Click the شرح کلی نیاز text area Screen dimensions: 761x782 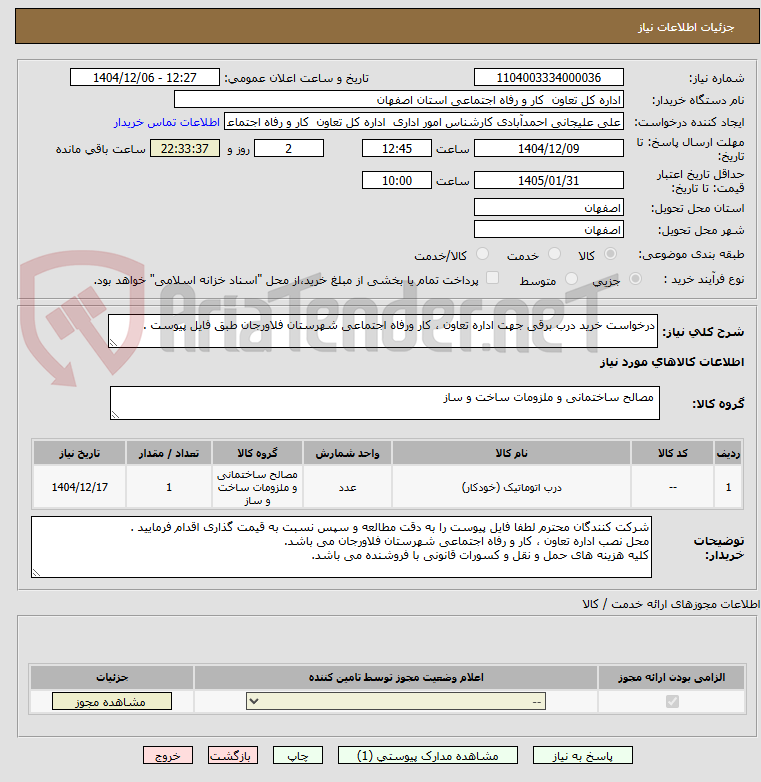point(383,331)
